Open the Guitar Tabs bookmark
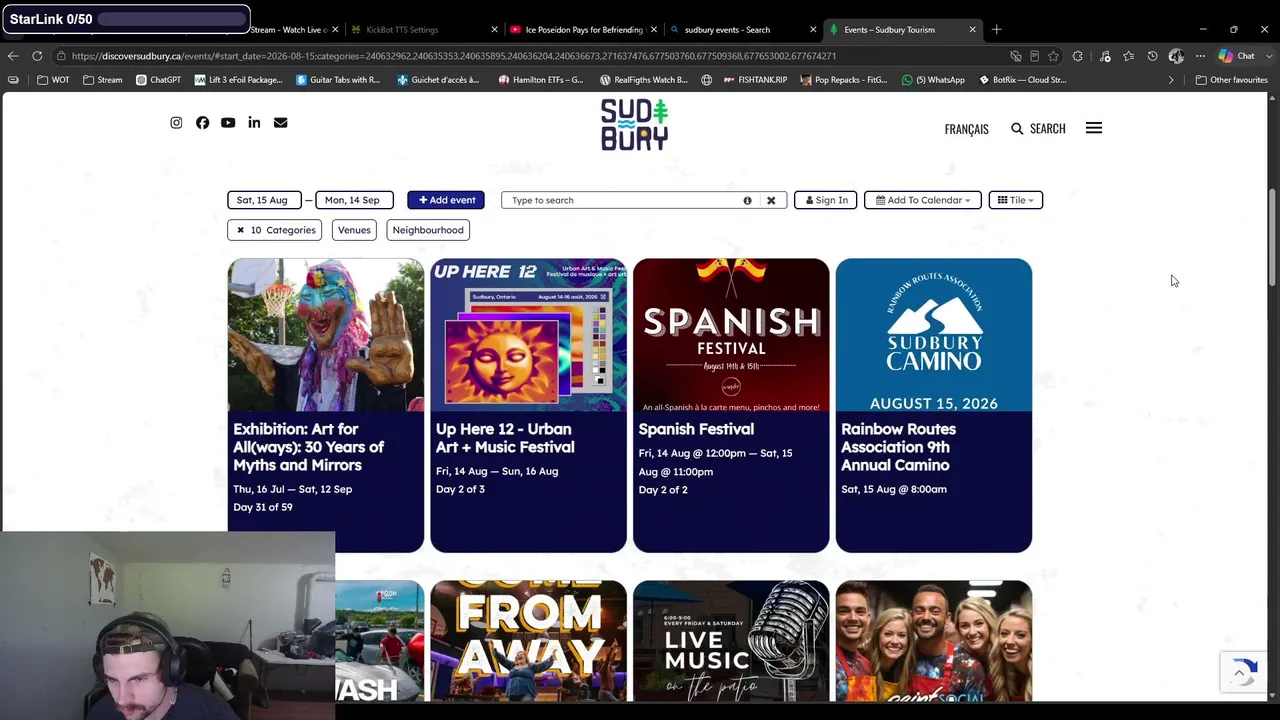This screenshot has height=720, width=1280. 338,80
